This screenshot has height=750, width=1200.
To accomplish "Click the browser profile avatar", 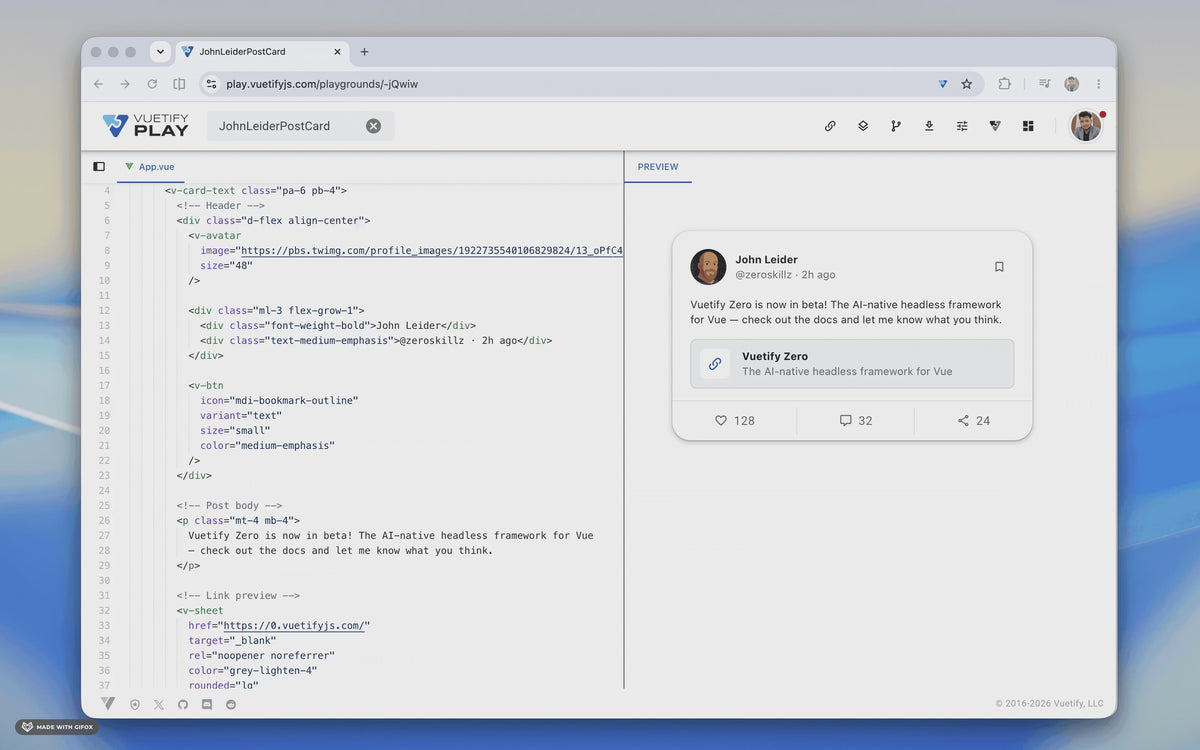I will (1072, 84).
